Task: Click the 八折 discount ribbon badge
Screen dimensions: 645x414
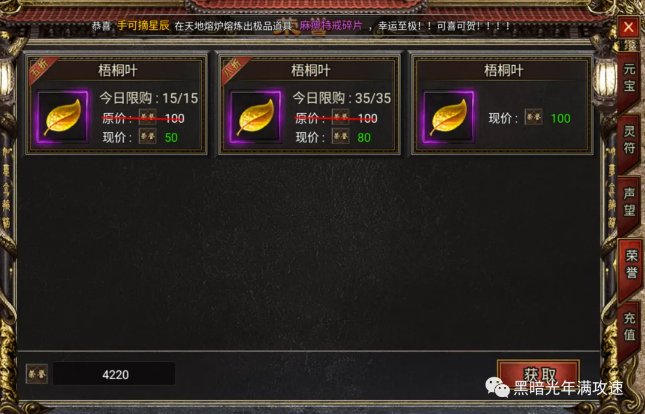Action: 234,69
